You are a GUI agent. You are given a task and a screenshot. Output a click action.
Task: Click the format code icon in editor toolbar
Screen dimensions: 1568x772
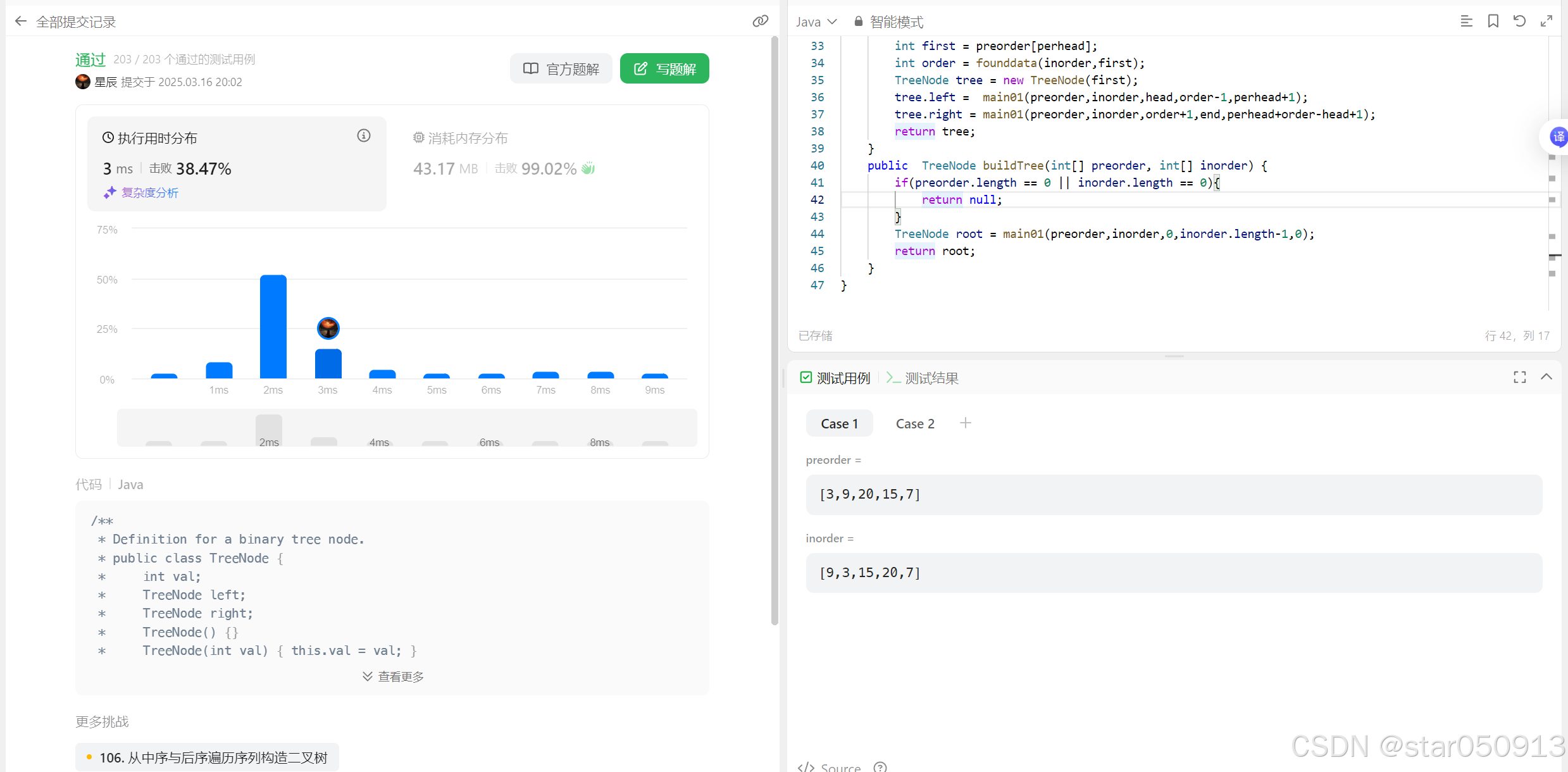(x=1466, y=22)
